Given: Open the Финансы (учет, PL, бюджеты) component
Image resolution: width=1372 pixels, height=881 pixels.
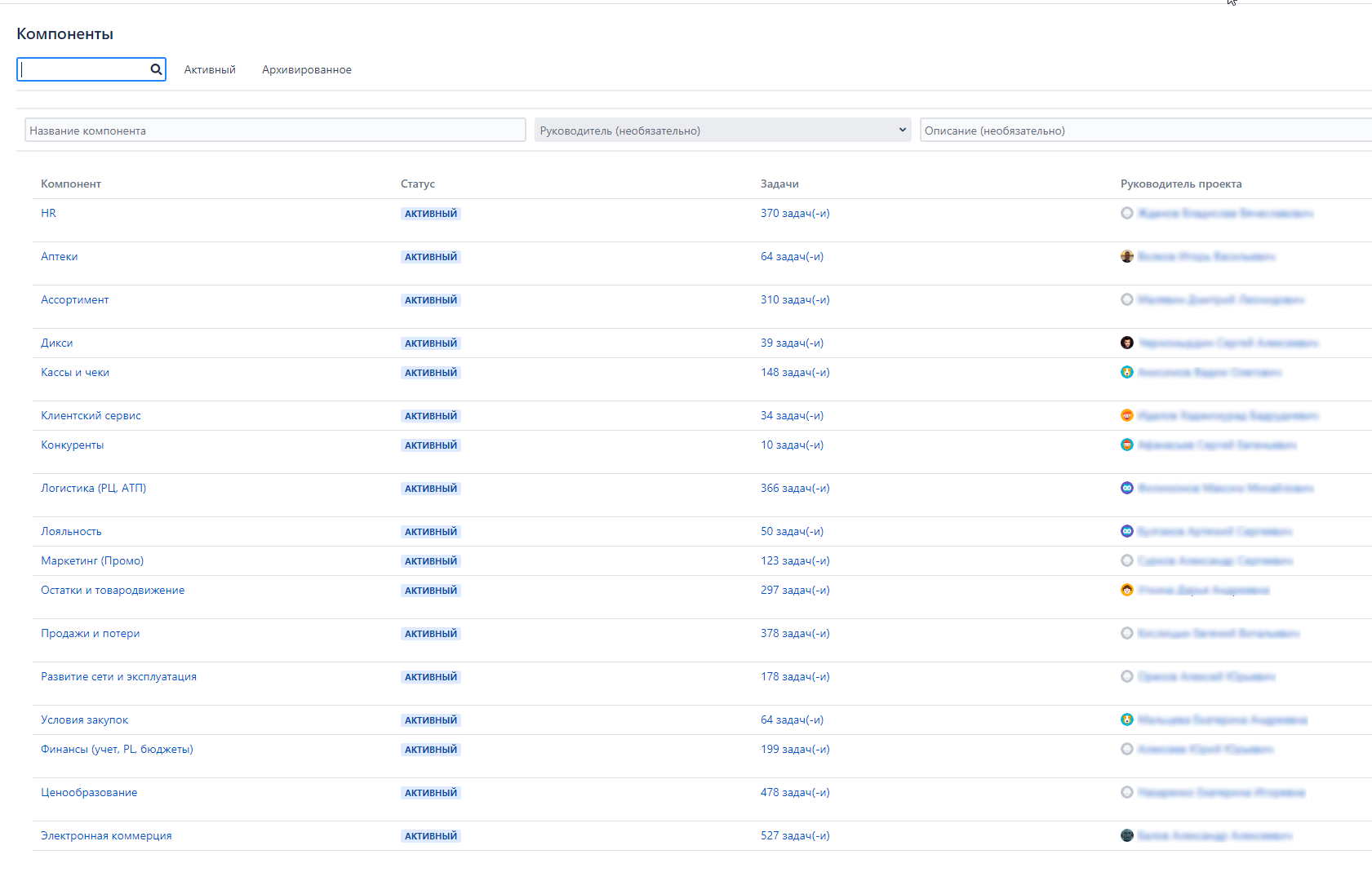Looking at the screenshot, I should (118, 749).
